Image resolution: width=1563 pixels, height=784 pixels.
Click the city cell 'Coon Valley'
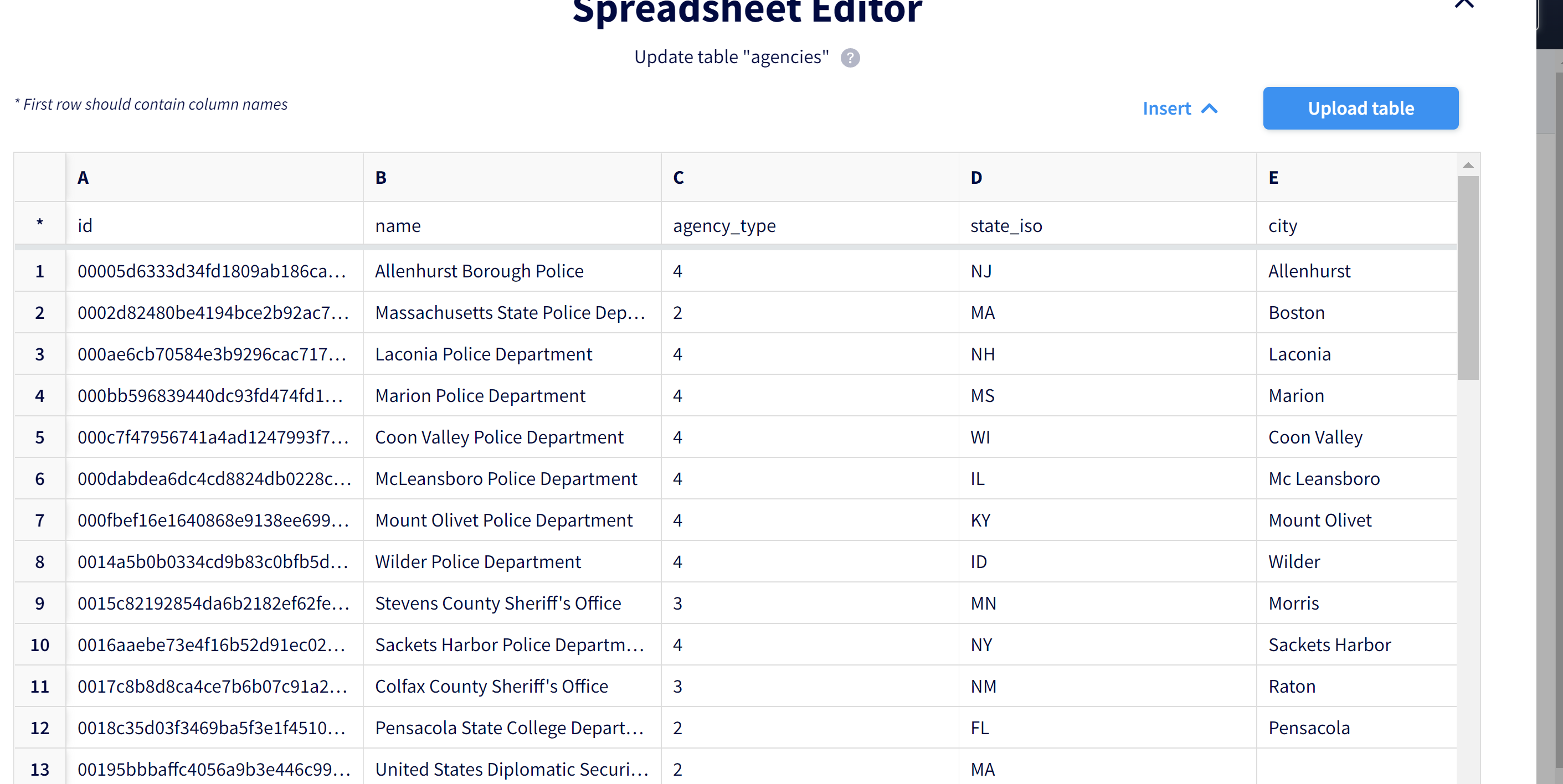(1357, 437)
